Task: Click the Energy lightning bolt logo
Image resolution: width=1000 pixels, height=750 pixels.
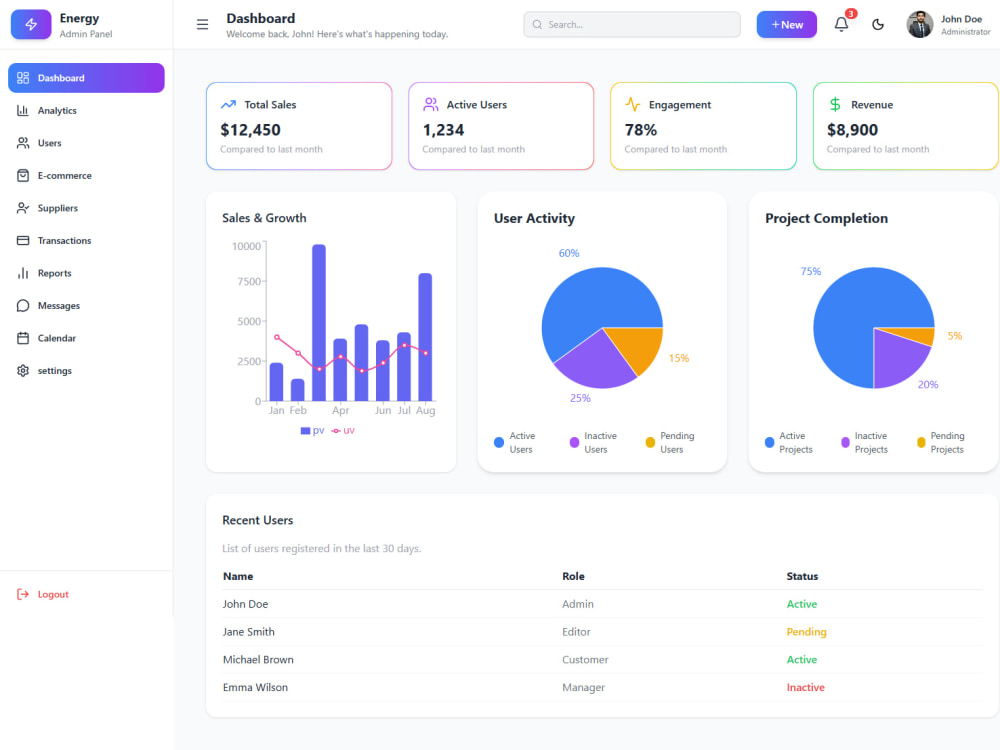Action: [x=31, y=25]
